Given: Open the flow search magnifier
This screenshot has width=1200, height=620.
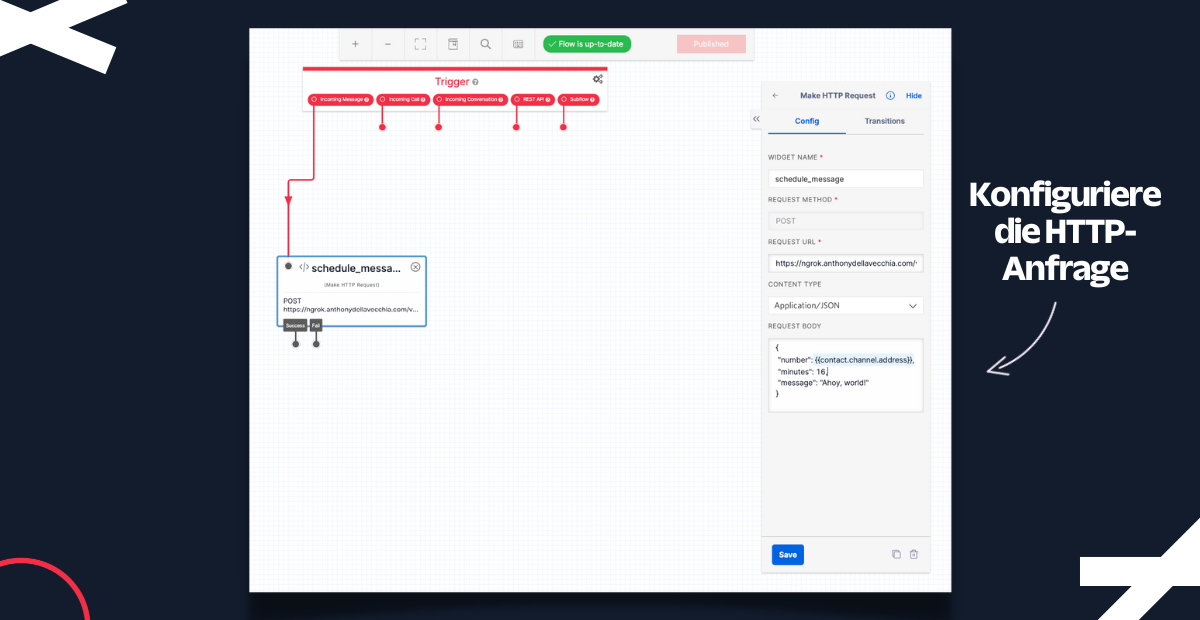Looking at the screenshot, I should pyautogui.click(x=485, y=44).
